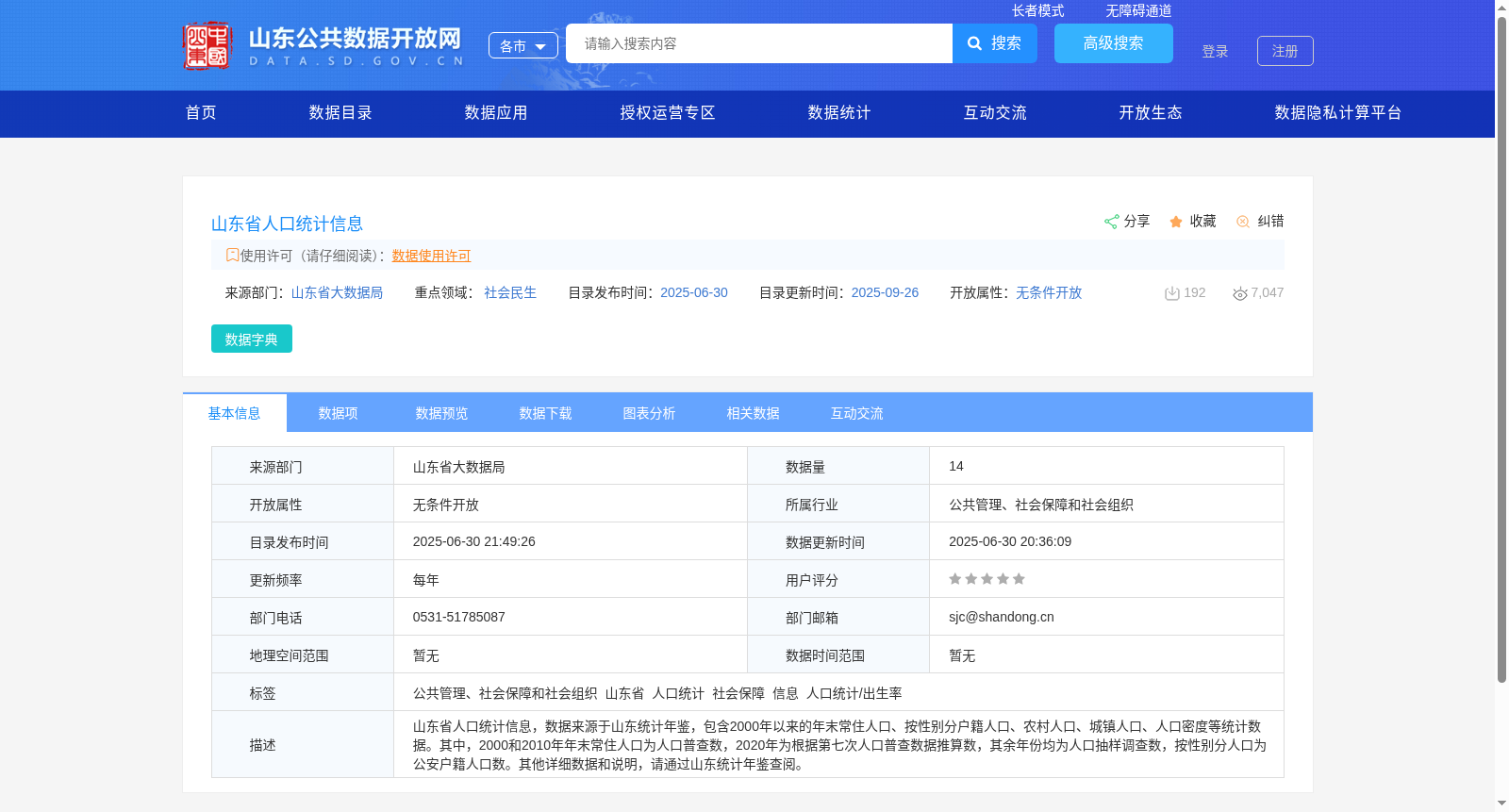Switch to the 数据下载 tab
1509x812 pixels.
546,413
